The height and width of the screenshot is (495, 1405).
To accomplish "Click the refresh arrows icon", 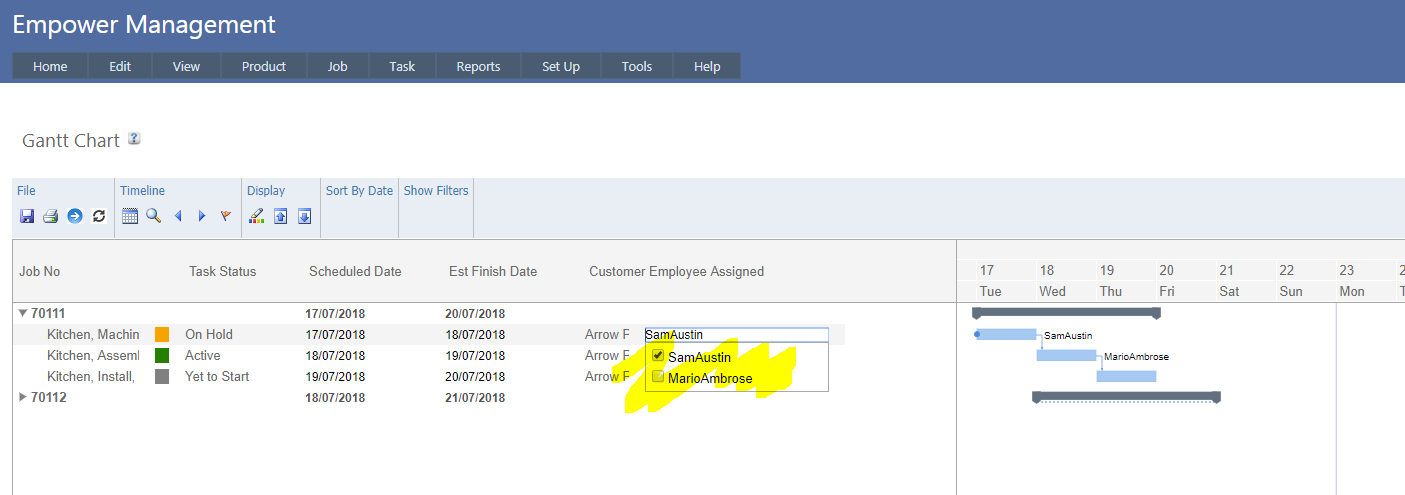I will tap(99, 216).
